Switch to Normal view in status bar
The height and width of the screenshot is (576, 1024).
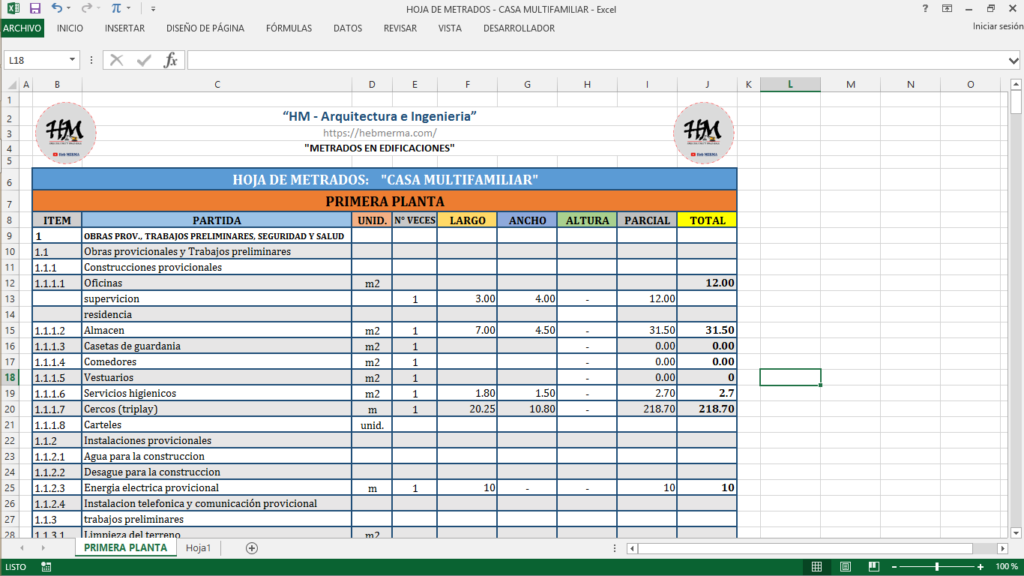(x=817, y=567)
